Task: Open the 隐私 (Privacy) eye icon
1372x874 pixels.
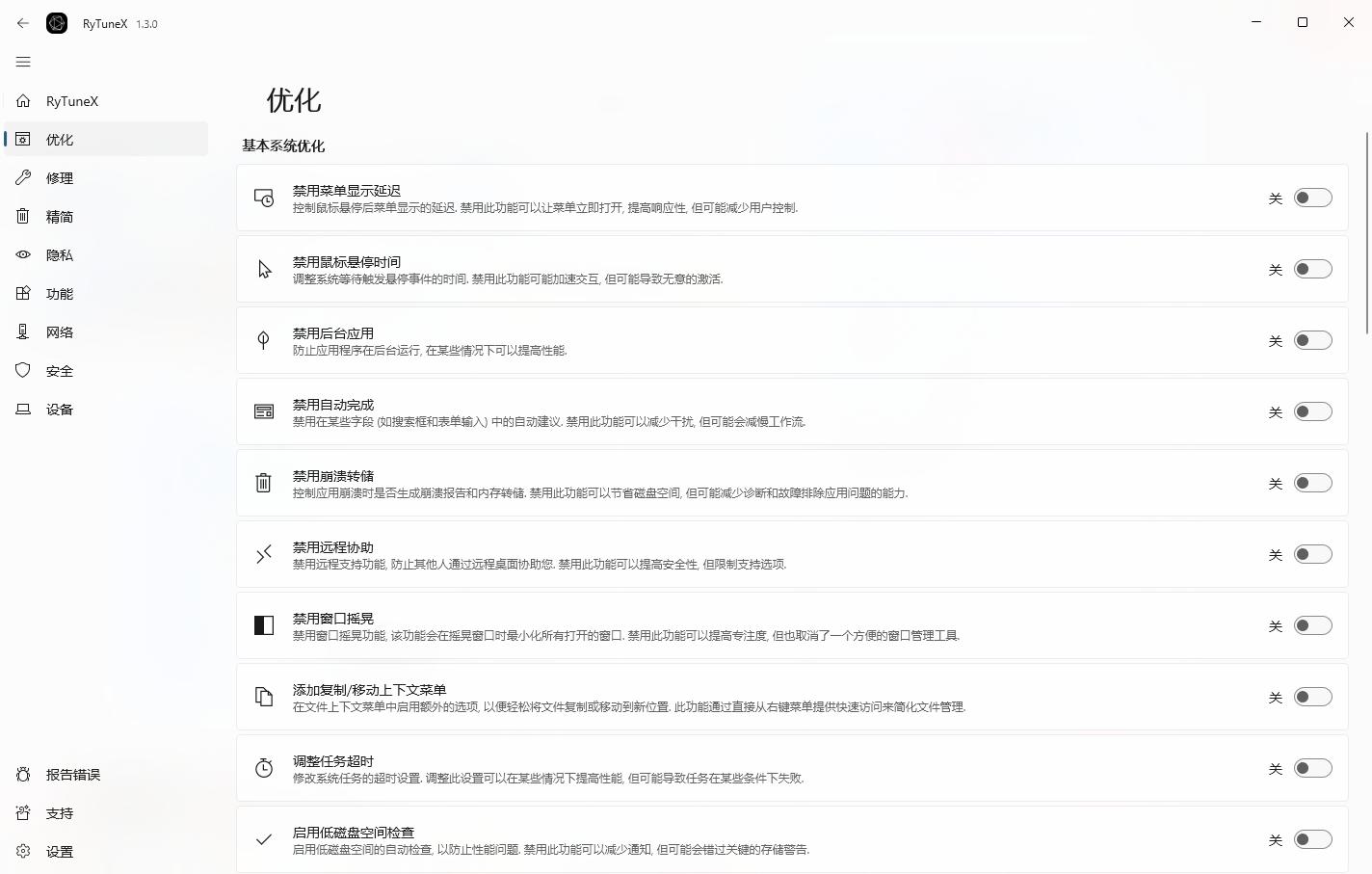Action: 22,254
